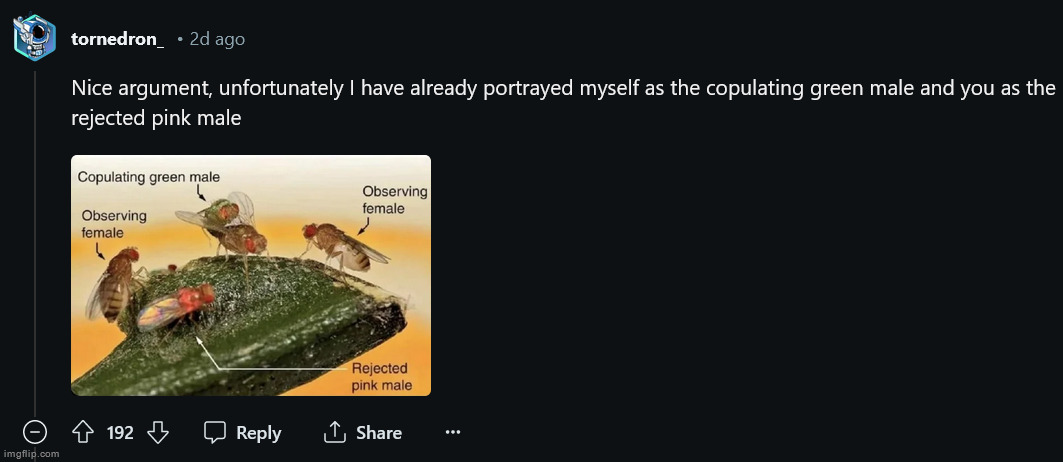The image size is (1063, 462).
Task: Click the right "Observing female" image label
Action: click(x=395, y=200)
